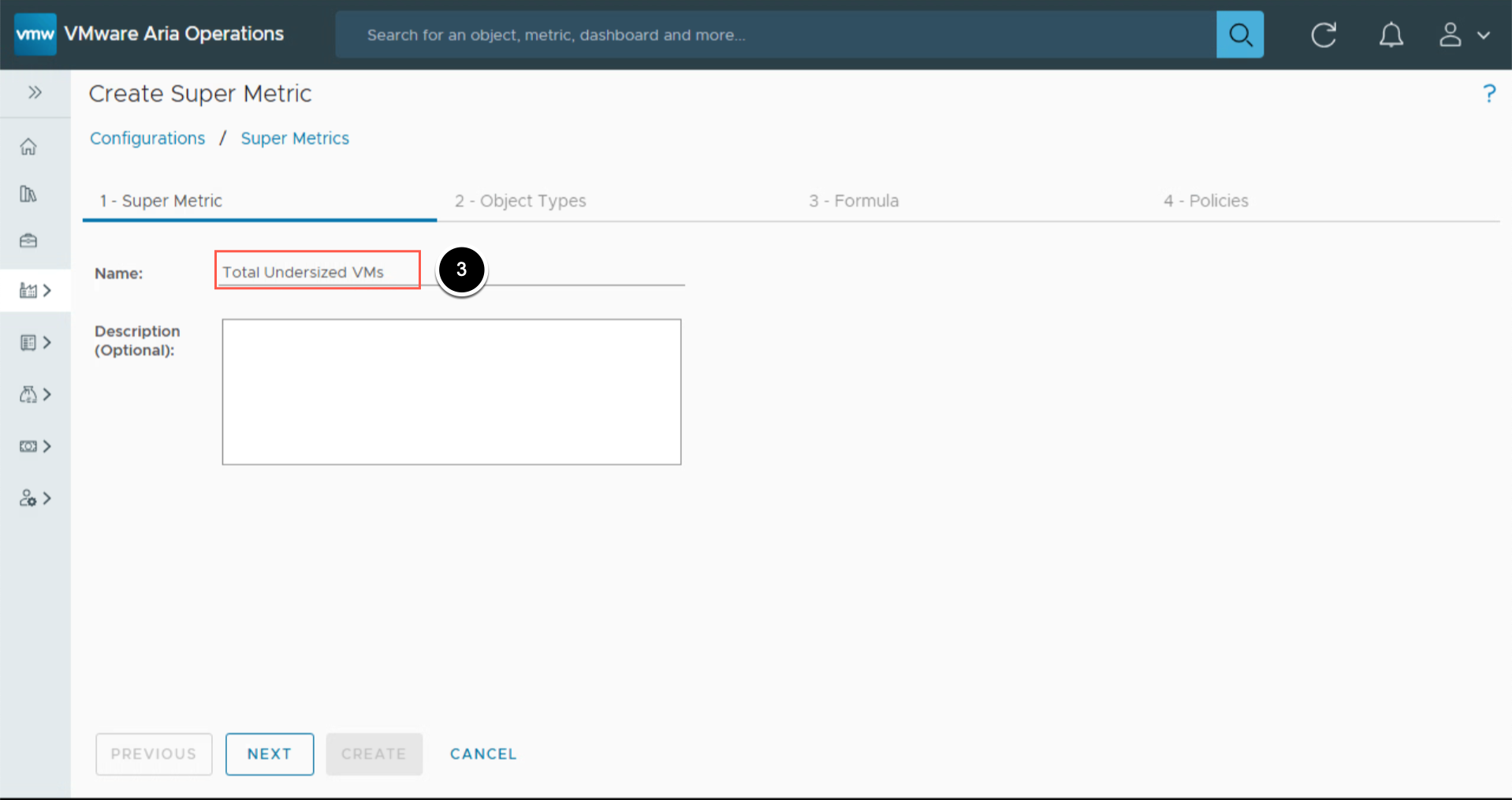The height and width of the screenshot is (800, 1512).
Task: Open the user account menu
Action: [x=1464, y=35]
